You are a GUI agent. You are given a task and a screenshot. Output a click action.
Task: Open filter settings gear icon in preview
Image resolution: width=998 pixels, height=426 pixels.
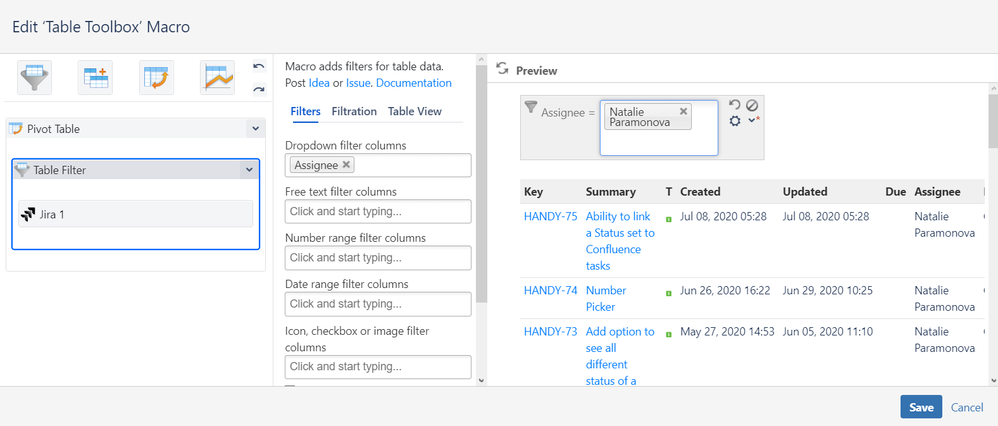point(735,120)
